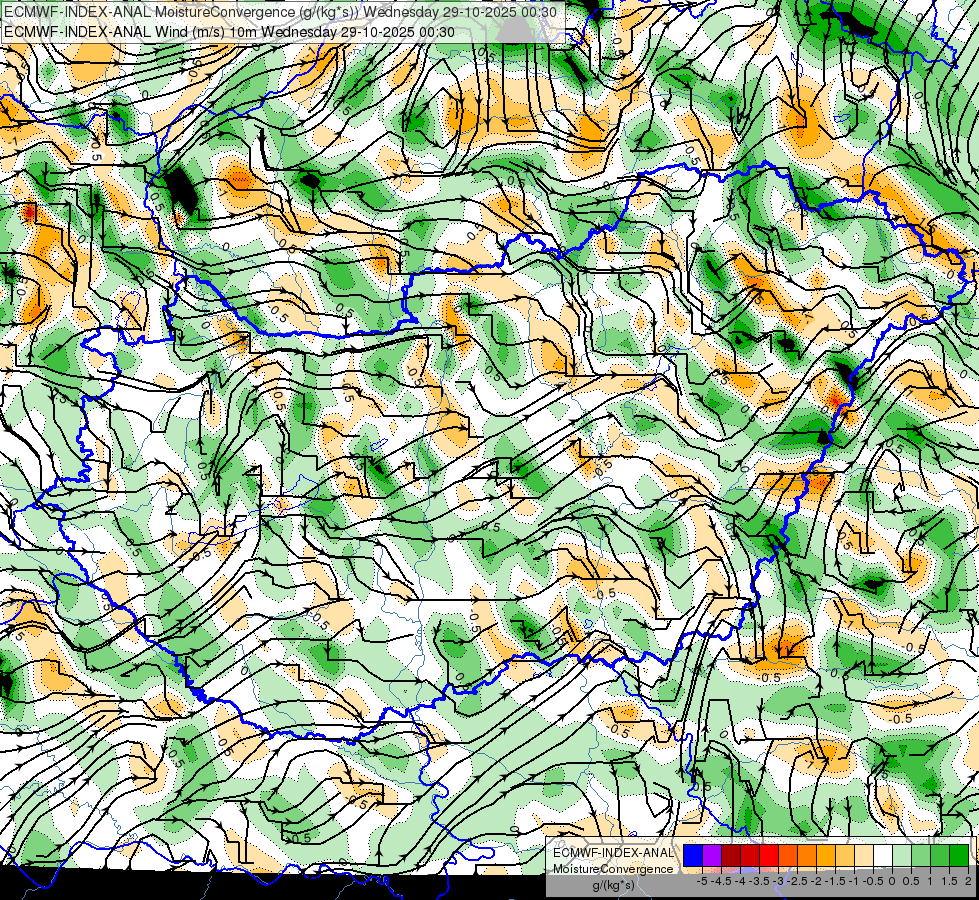The height and width of the screenshot is (900, 979).
Task: Click the legend scale value '-2.5'
Action: pos(795,881)
